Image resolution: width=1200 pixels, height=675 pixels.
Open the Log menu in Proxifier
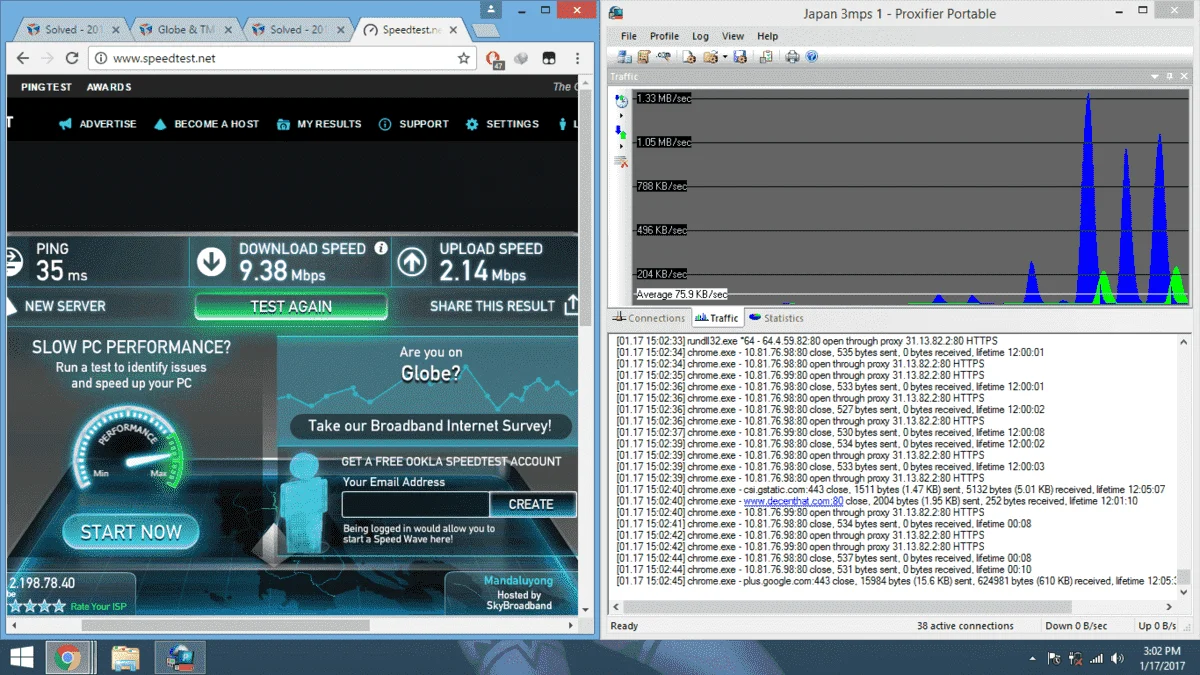tap(700, 36)
